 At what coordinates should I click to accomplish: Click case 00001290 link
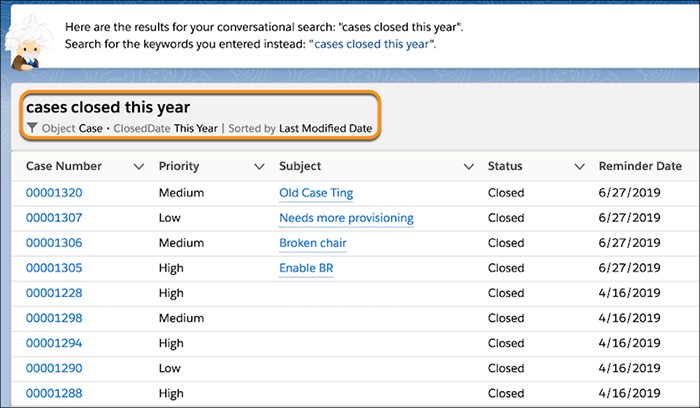54,368
